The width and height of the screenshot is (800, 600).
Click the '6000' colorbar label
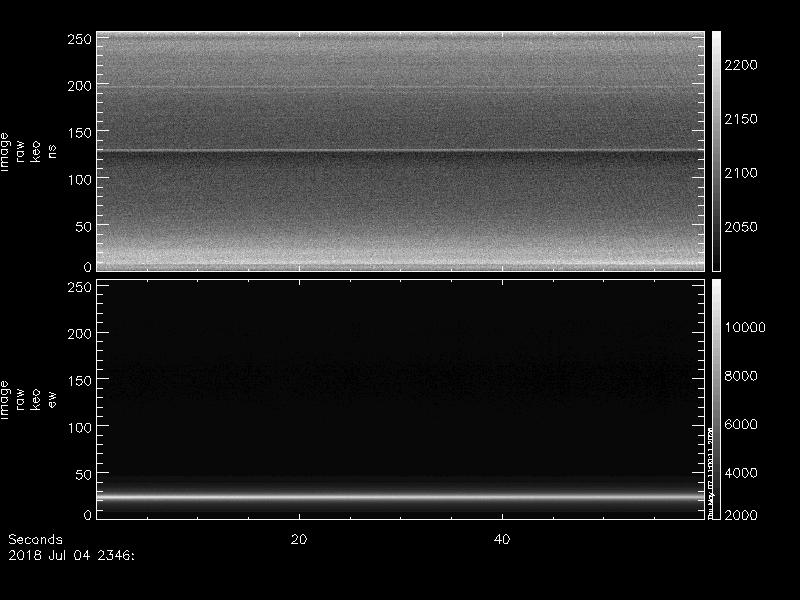click(x=741, y=424)
